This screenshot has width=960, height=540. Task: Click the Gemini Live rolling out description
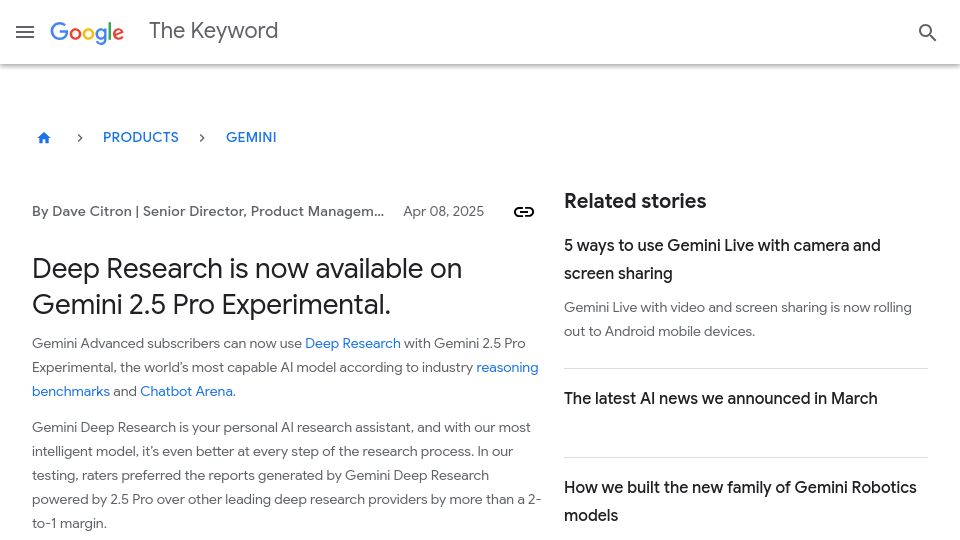[x=738, y=319]
